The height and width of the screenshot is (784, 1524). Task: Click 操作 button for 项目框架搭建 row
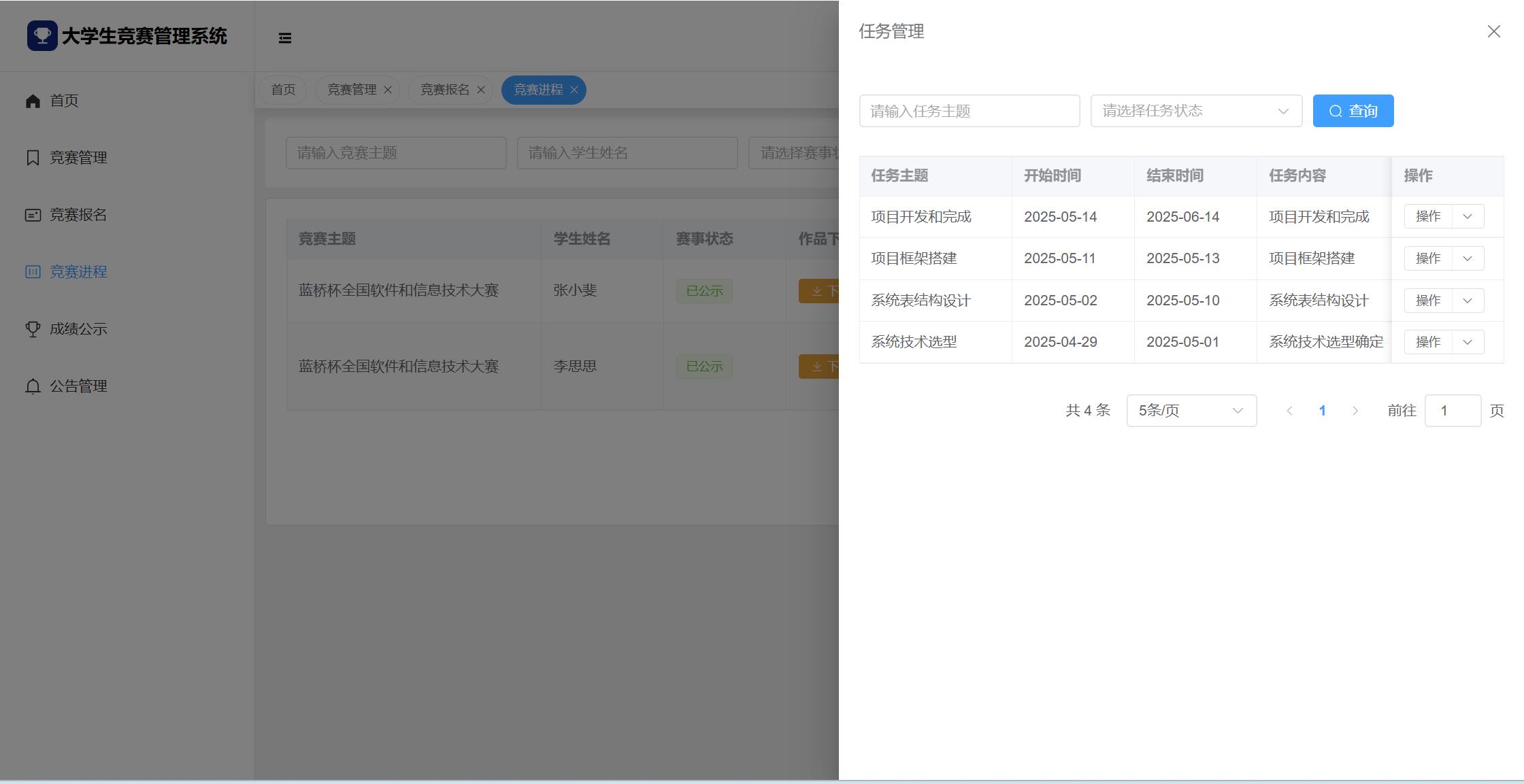coord(1427,258)
